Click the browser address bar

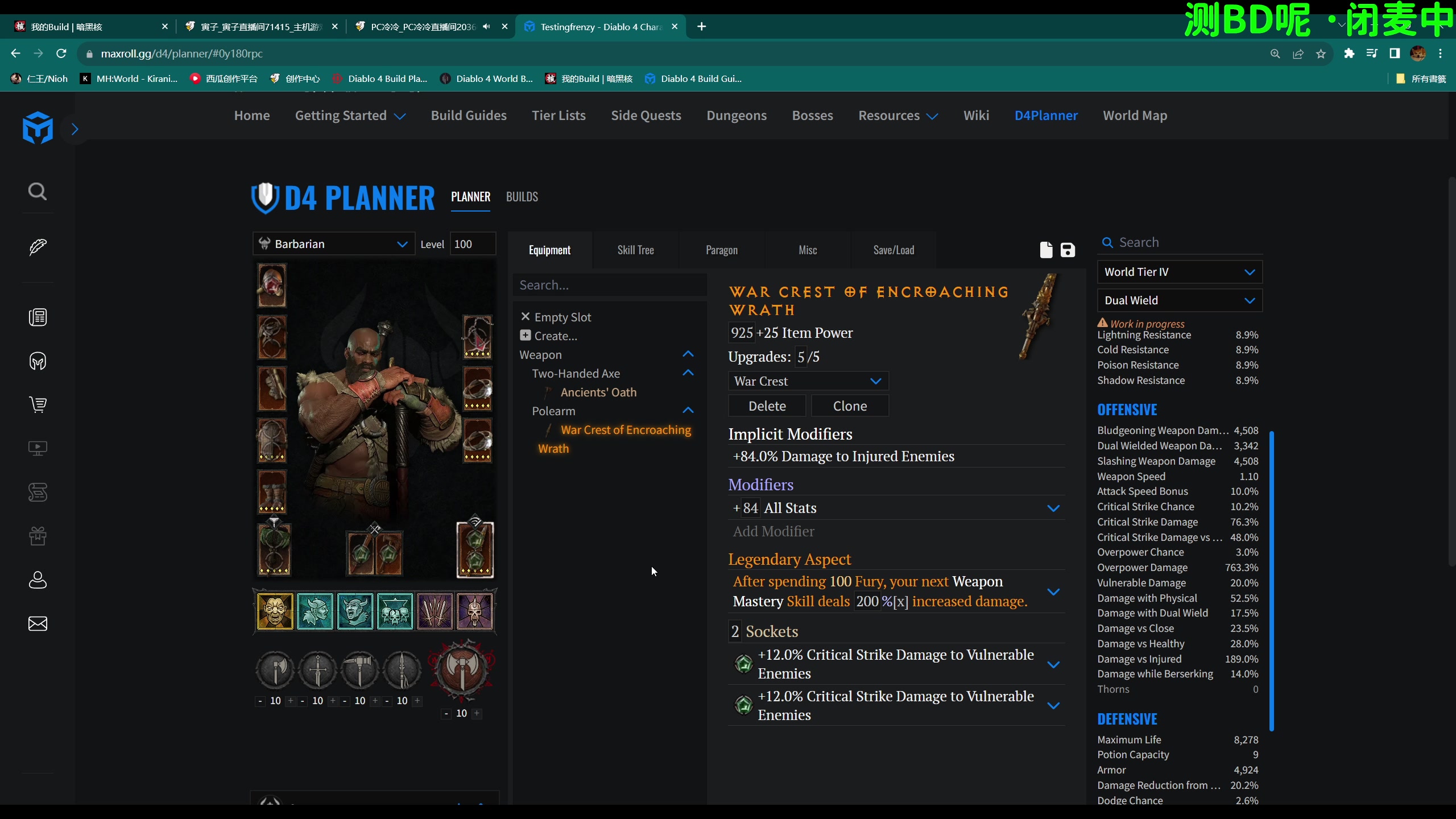click(671, 53)
